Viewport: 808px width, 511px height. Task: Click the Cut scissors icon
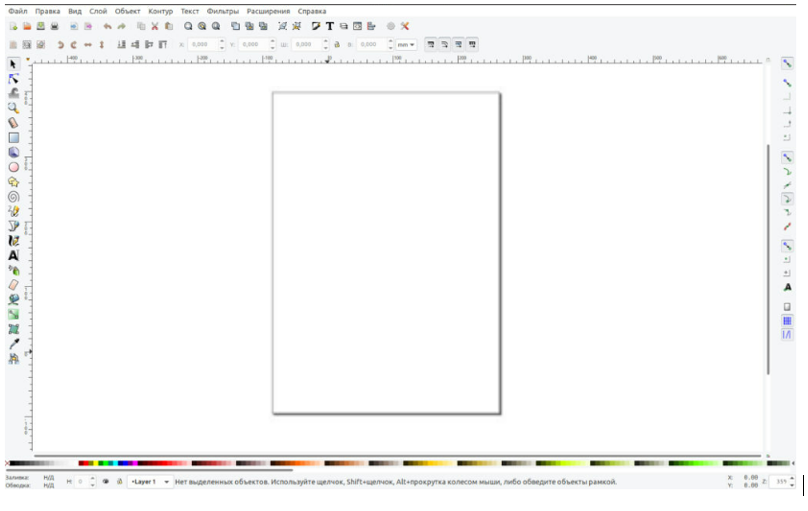pyautogui.click(x=155, y=26)
